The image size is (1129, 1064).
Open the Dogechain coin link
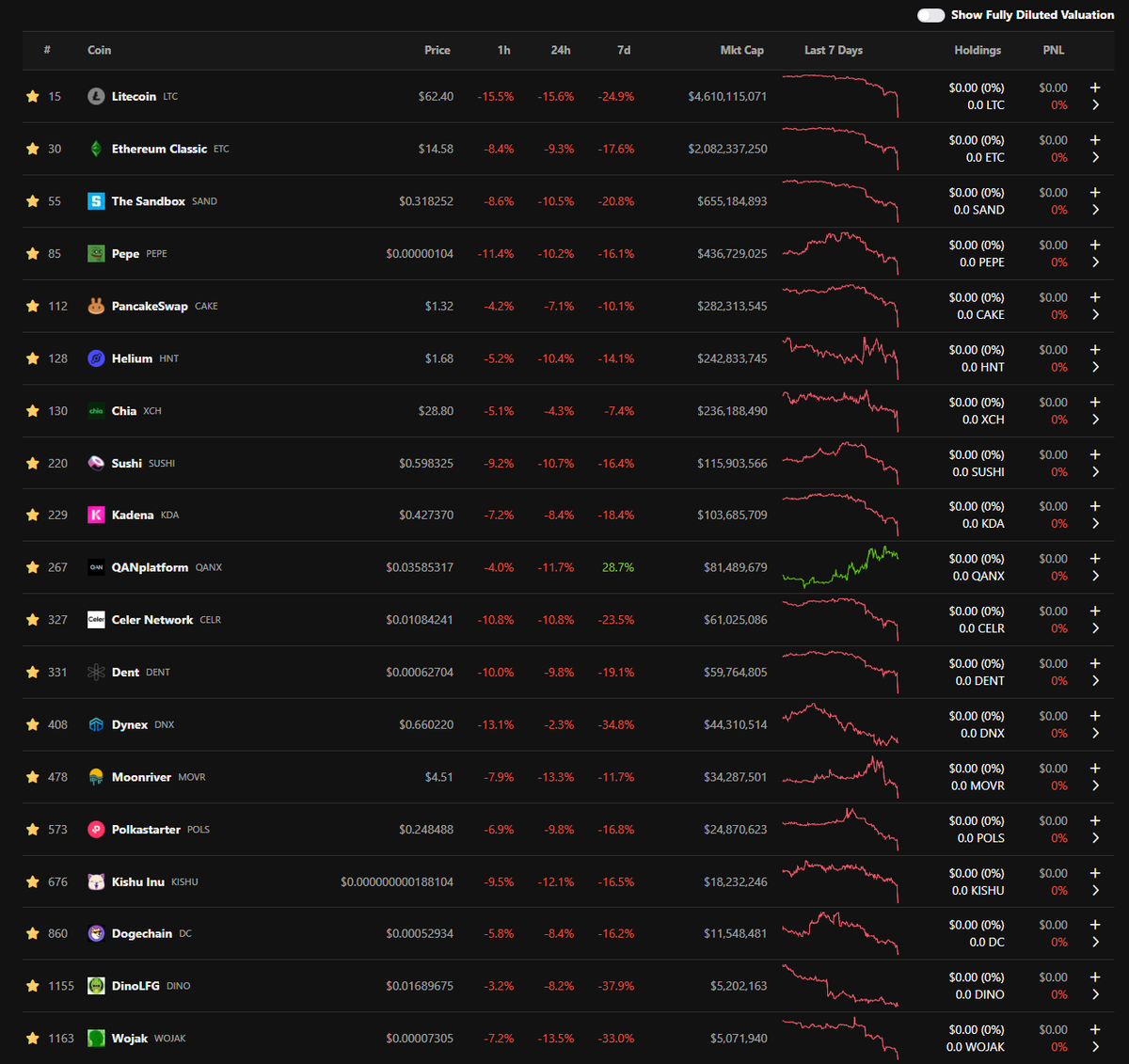click(x=142, y=933)
